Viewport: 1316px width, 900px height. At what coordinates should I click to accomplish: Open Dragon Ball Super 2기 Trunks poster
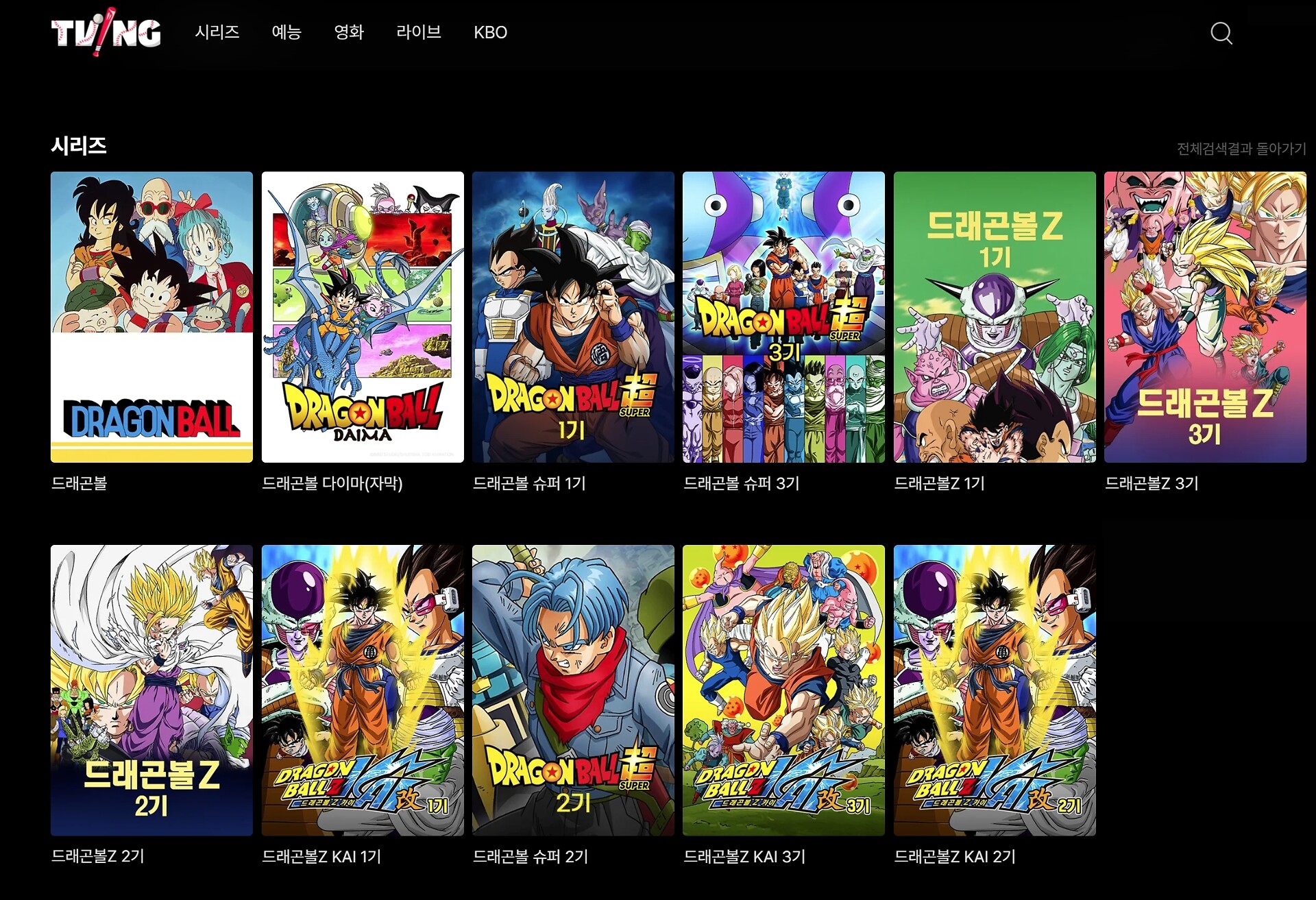(573, 690)
